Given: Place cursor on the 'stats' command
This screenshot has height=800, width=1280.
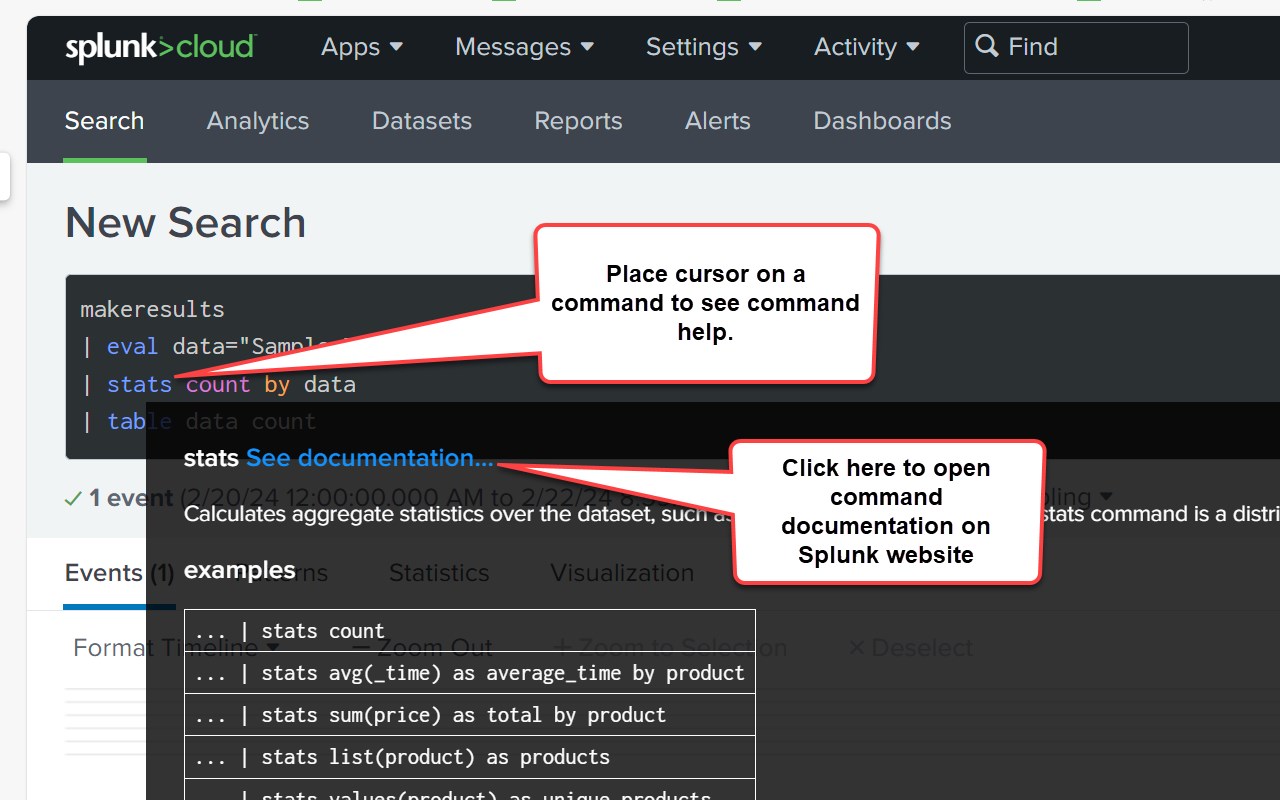Looking at the screenshot, I should pyautogui.click(x=139, y=384).
